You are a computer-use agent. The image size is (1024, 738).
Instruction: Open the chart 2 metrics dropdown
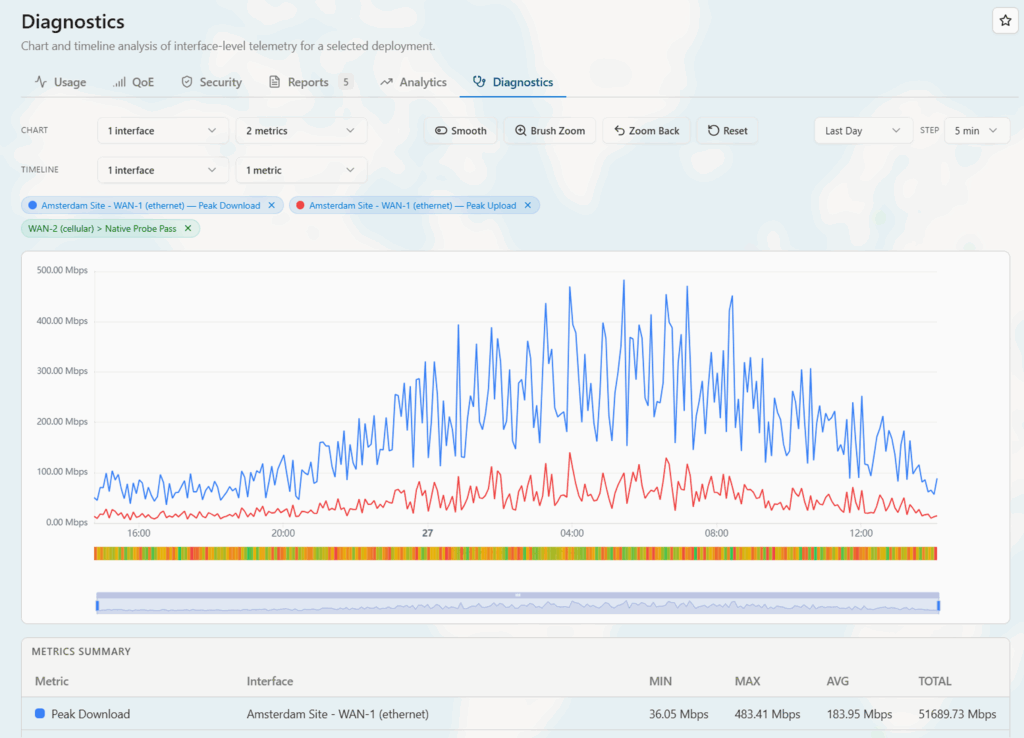click(301, 131)
